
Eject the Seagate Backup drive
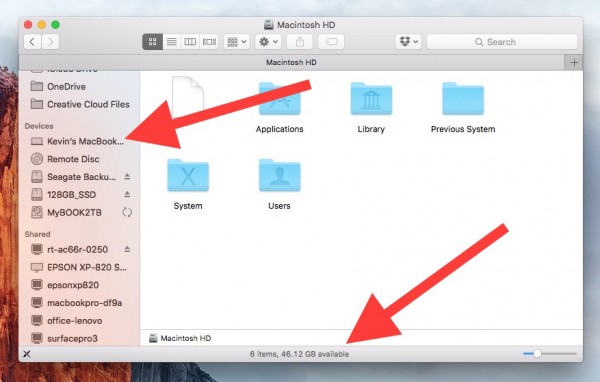127,176
